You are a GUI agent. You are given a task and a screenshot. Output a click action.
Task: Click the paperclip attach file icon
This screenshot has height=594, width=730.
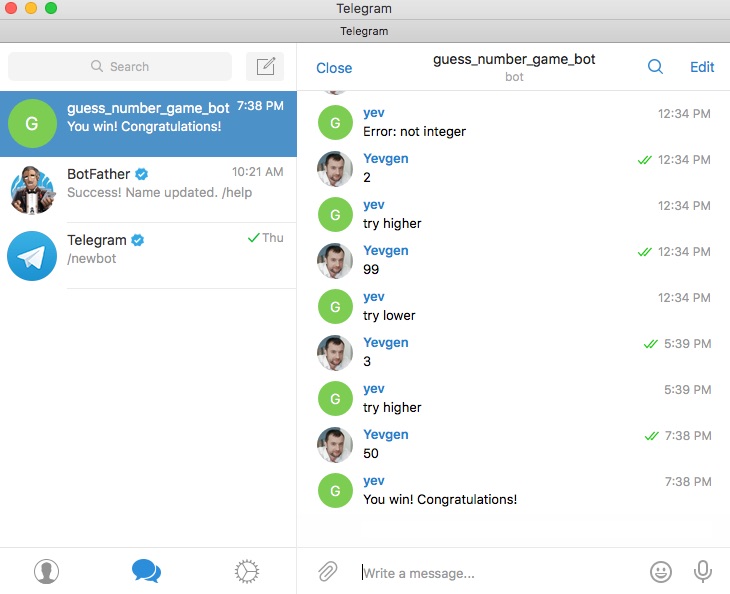pyautogui.click(x=328, y=572)
